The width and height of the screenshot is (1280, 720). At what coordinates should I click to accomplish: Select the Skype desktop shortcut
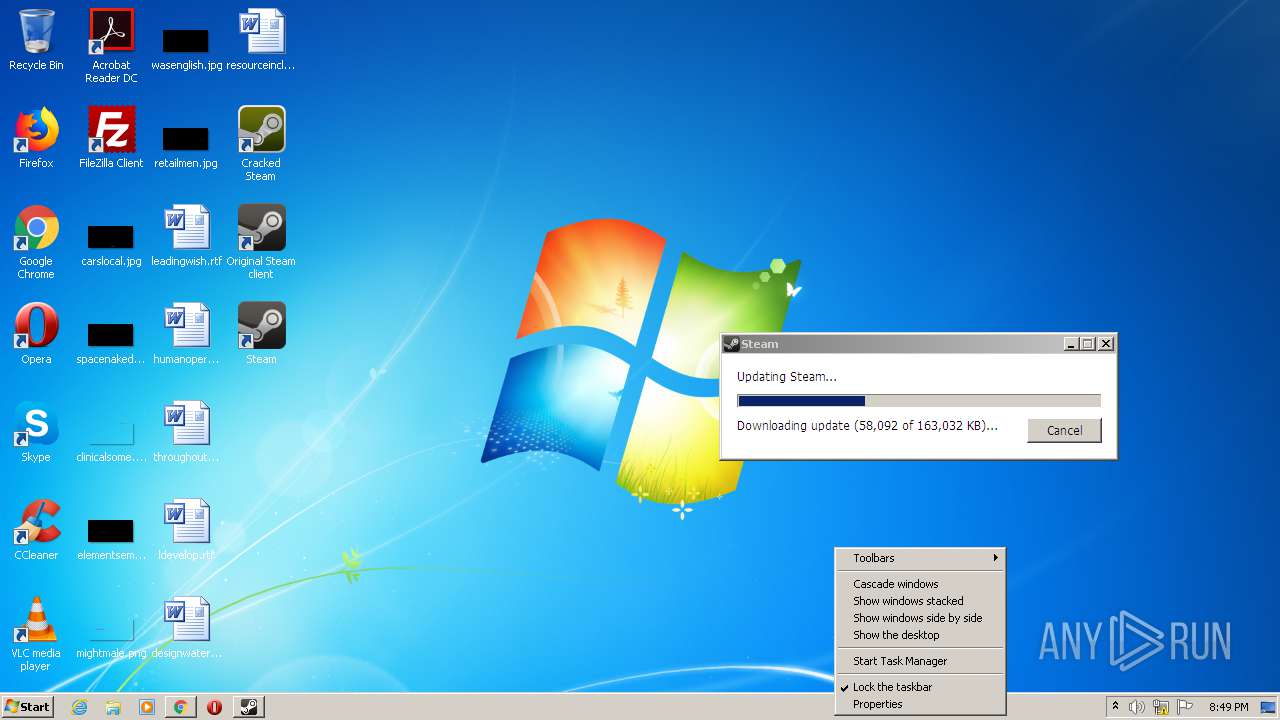point(36,432)
